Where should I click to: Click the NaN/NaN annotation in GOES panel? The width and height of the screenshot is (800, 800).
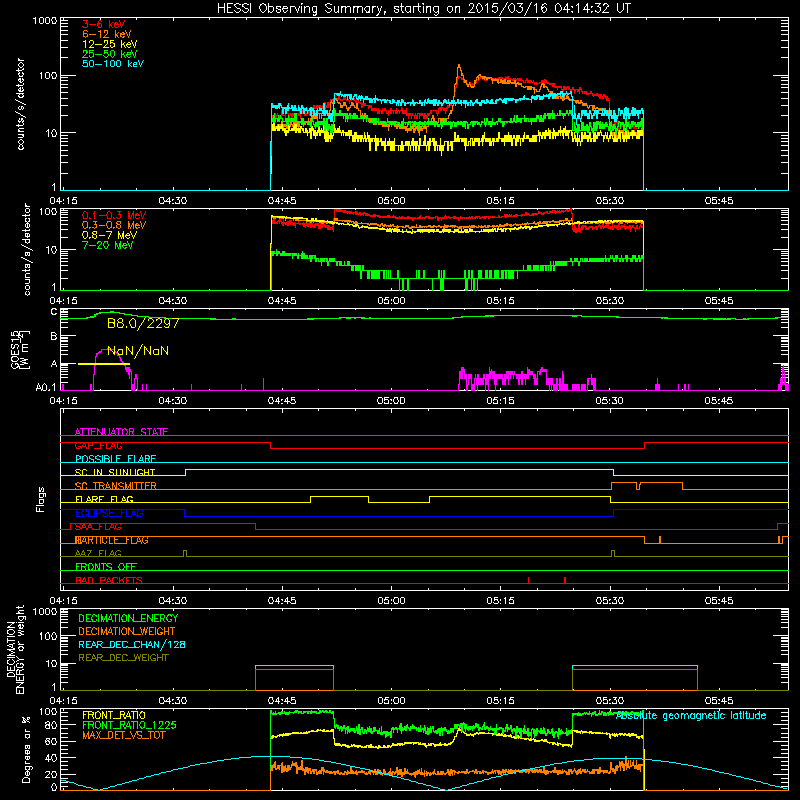[x=138, y=351]
